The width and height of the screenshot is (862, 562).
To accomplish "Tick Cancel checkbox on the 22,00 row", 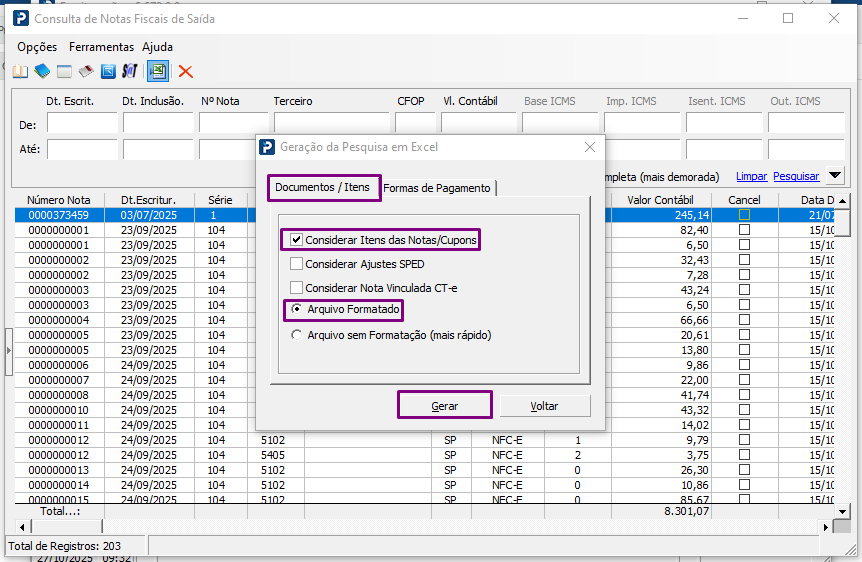I will coord(744,379).
